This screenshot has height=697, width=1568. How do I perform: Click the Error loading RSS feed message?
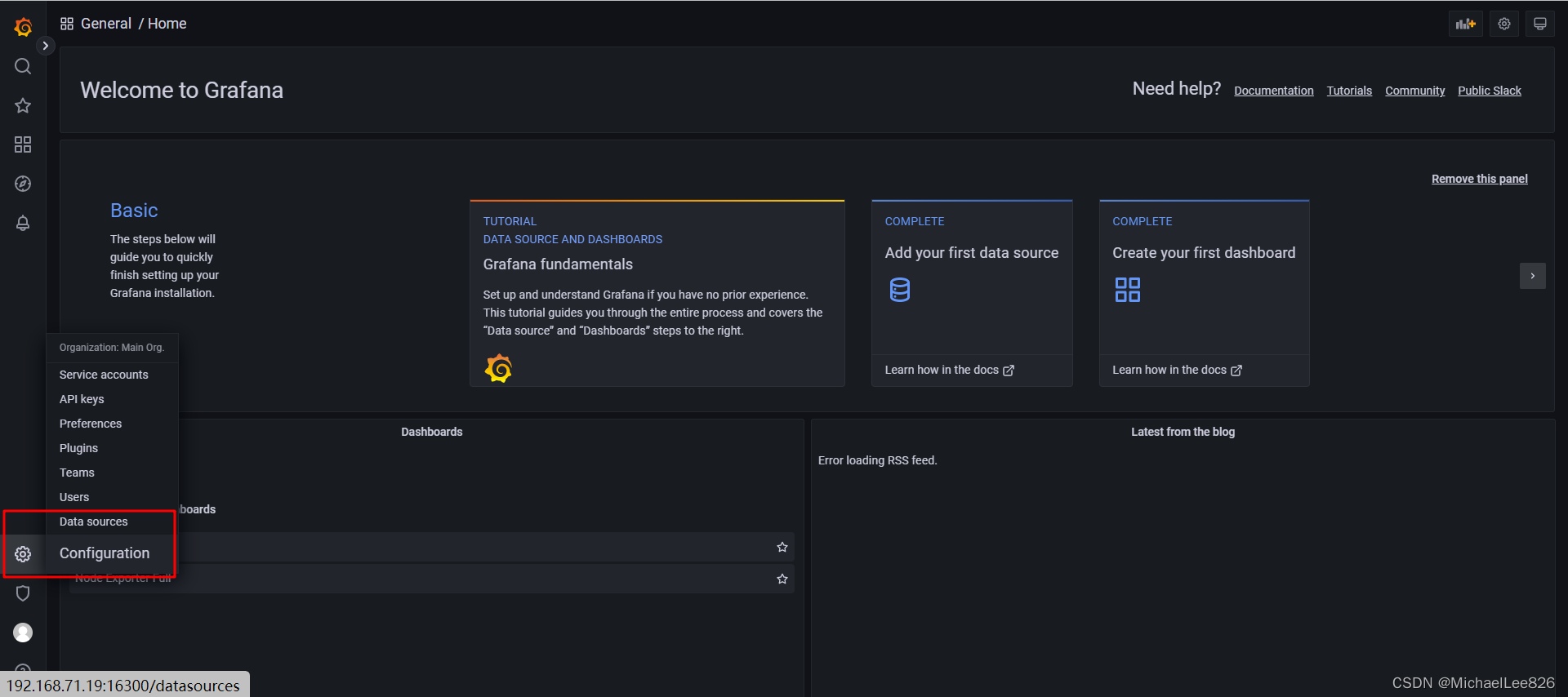[x=877, y=460]
